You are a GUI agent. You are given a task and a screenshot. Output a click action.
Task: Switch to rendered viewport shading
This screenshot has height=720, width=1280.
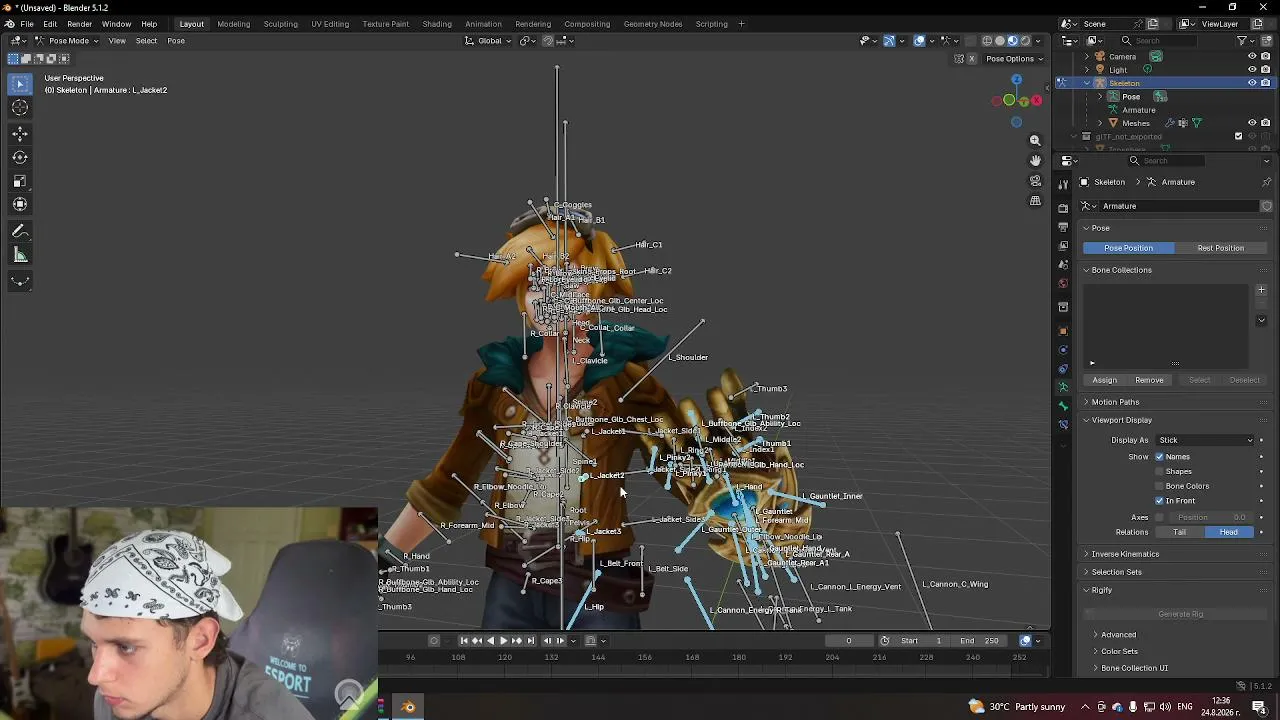coord(1025,41)
